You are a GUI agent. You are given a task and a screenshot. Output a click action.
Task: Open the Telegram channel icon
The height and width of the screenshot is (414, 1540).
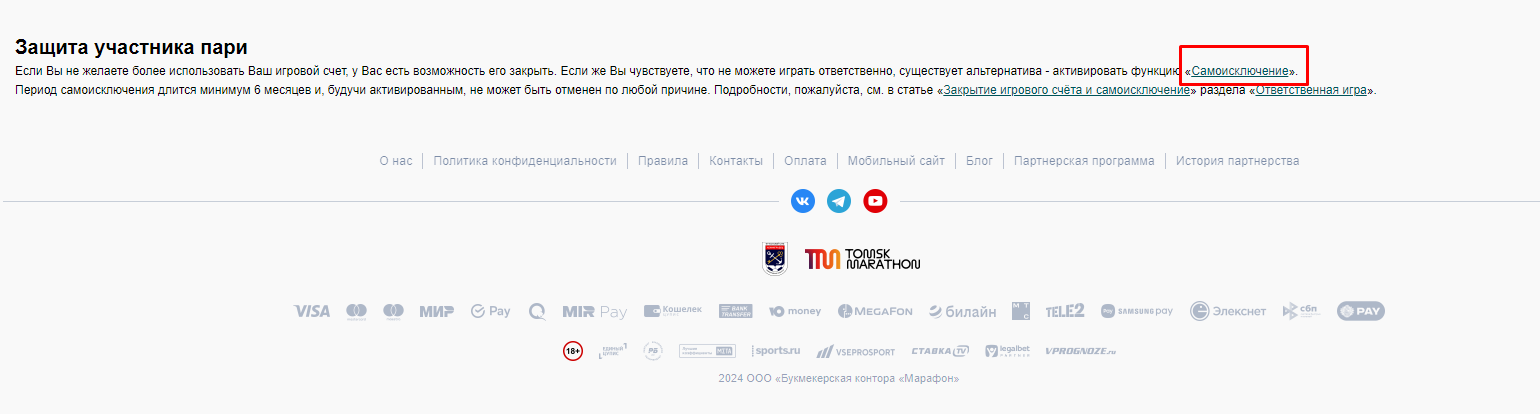[839, 201]
